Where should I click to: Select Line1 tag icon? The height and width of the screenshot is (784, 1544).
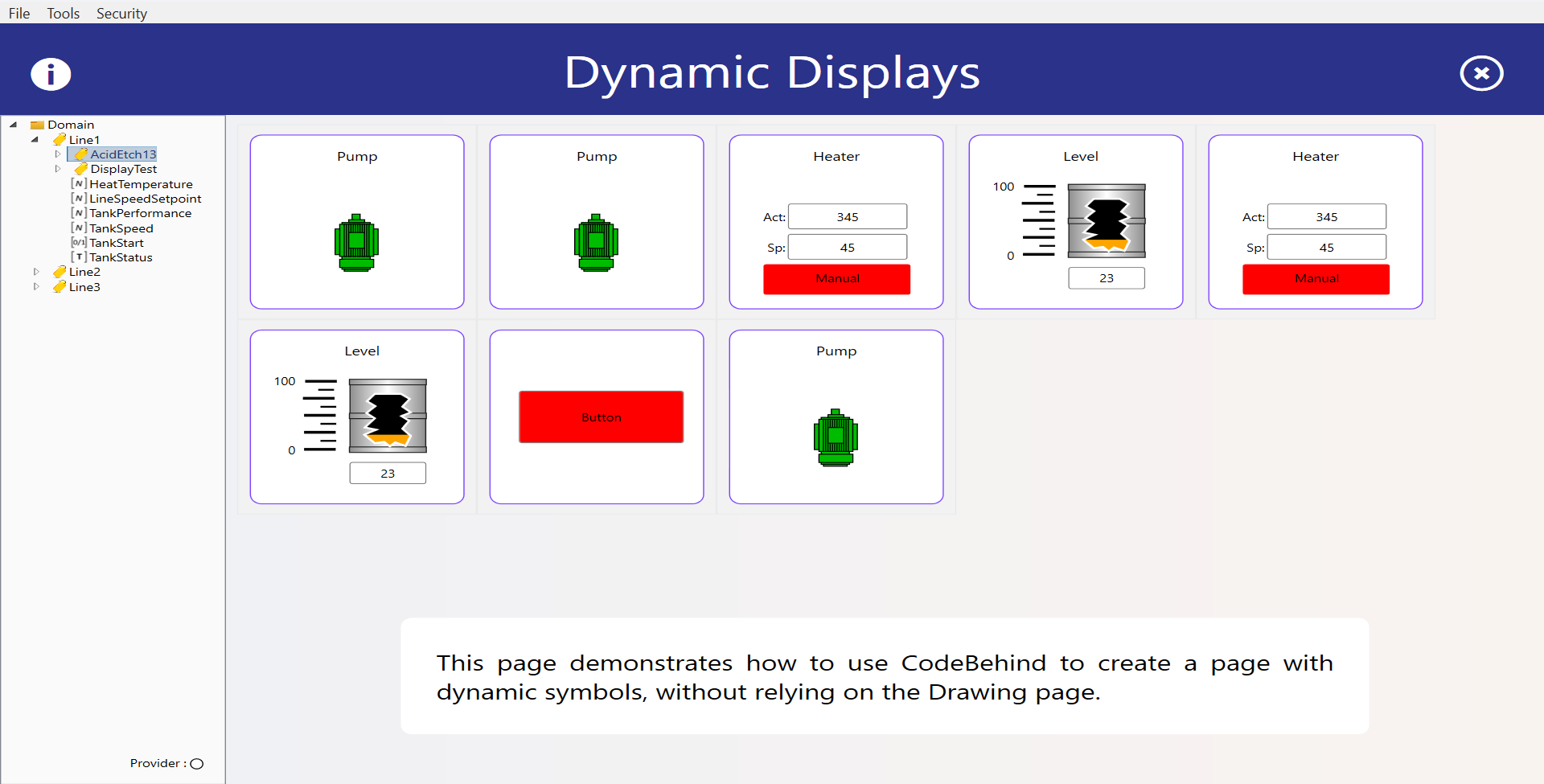[x=60, y=140]
